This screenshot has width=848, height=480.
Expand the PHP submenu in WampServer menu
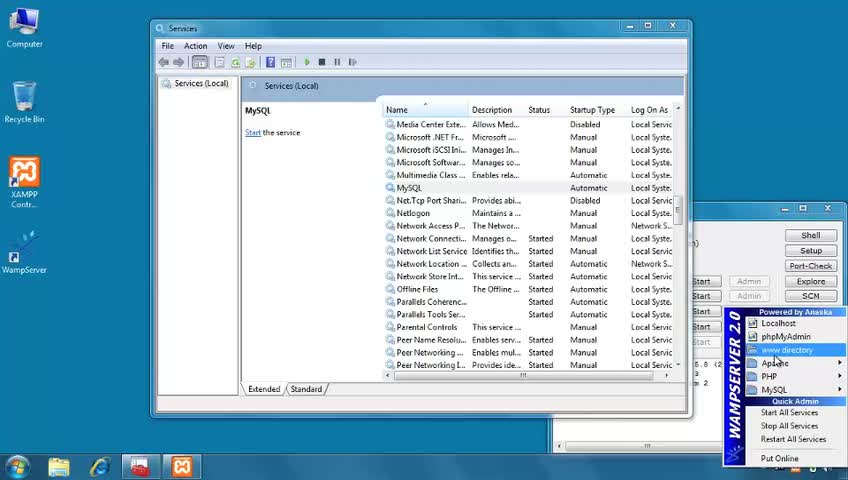(795, 376)
